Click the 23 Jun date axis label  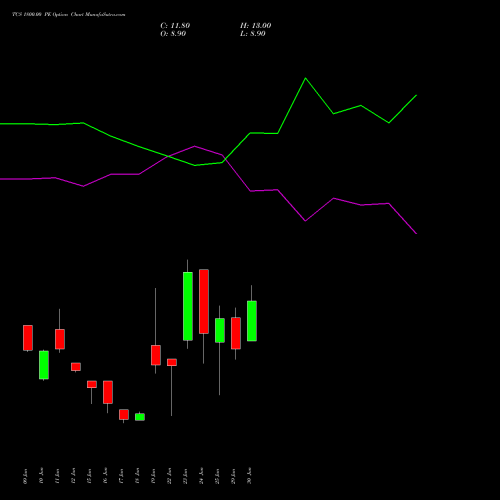(186, 476)
